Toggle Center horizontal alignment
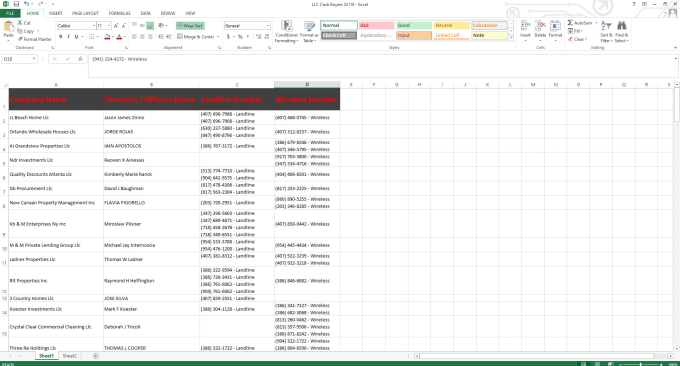The width and height of the screenshot is (680, 366). tap(142, 37)
